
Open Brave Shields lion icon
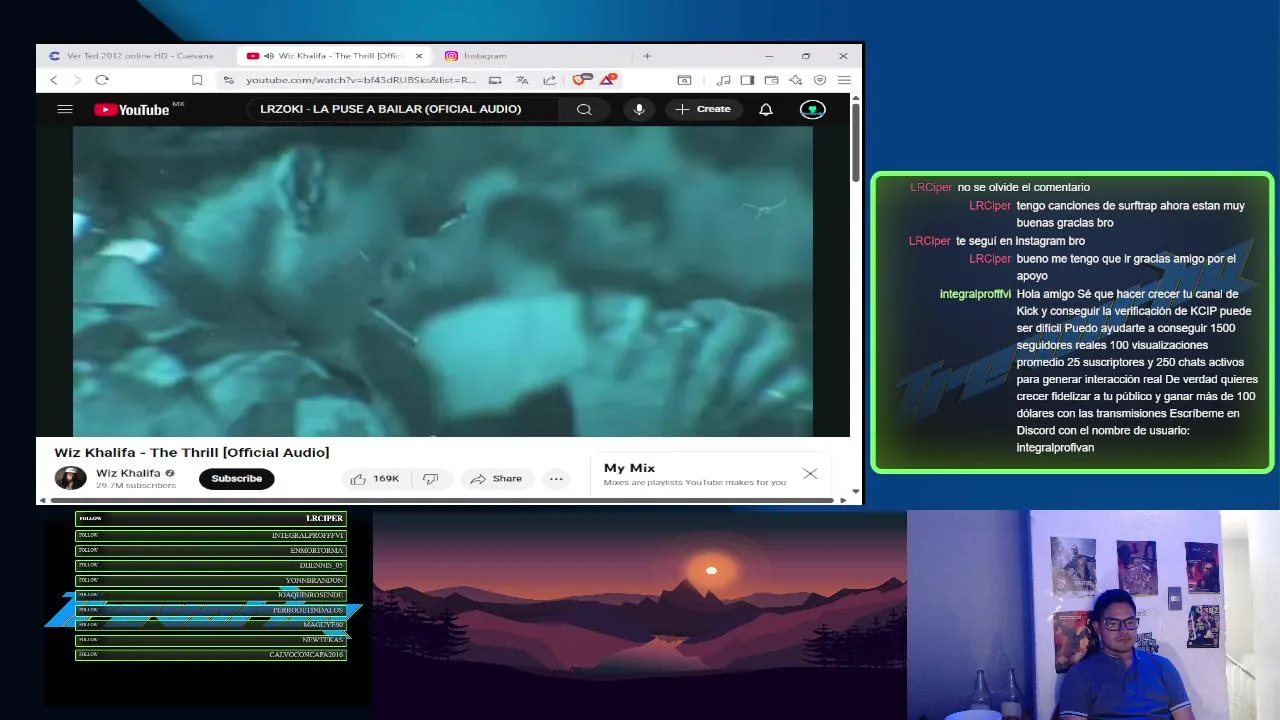tap(581, 79)
